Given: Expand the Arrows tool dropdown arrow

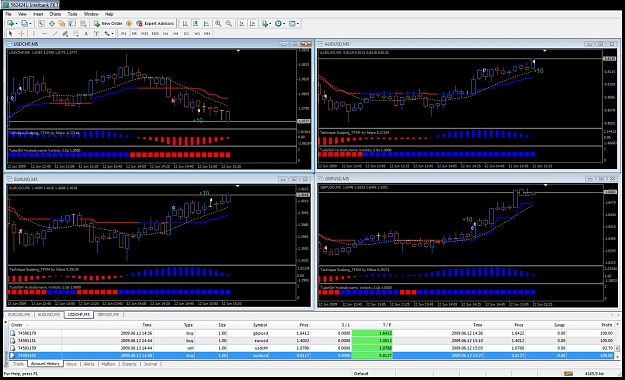Looking at the screenshot, I should 112,34.
